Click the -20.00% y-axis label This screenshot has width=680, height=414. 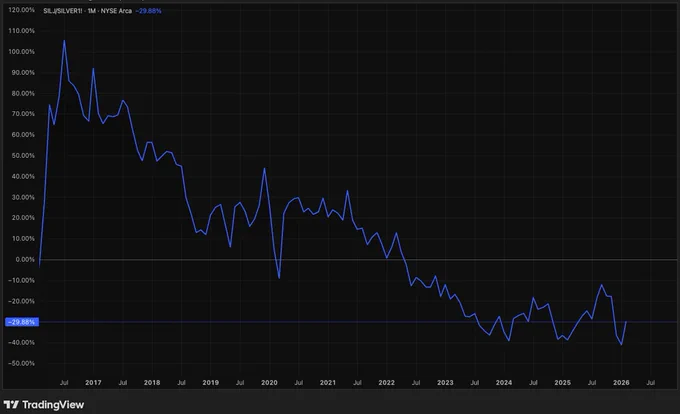tap(21, 301)
